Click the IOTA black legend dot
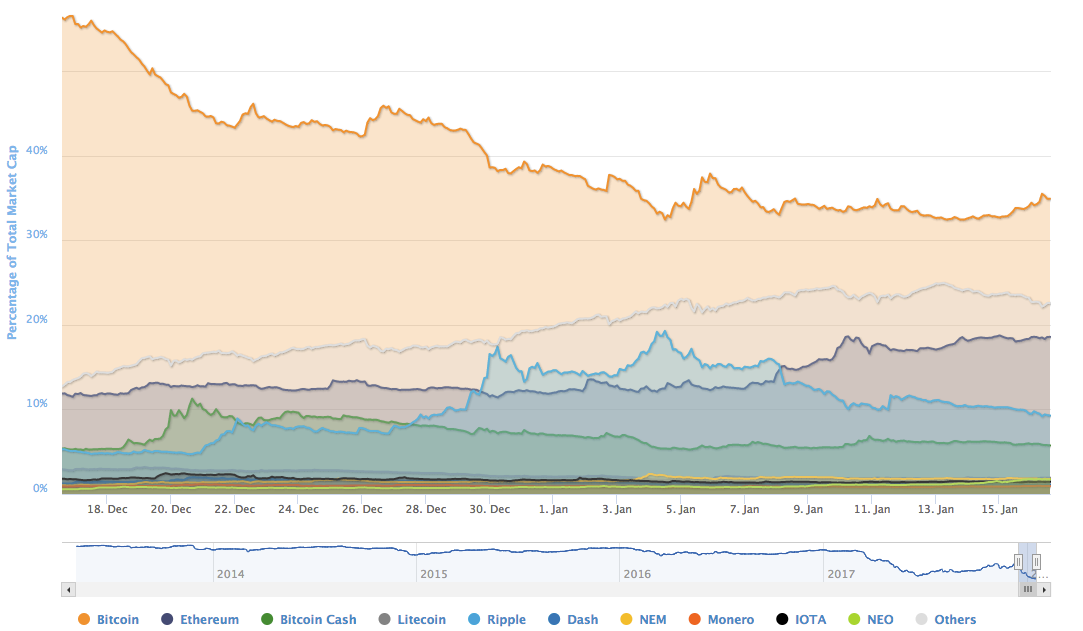 [x=783, y=620]
